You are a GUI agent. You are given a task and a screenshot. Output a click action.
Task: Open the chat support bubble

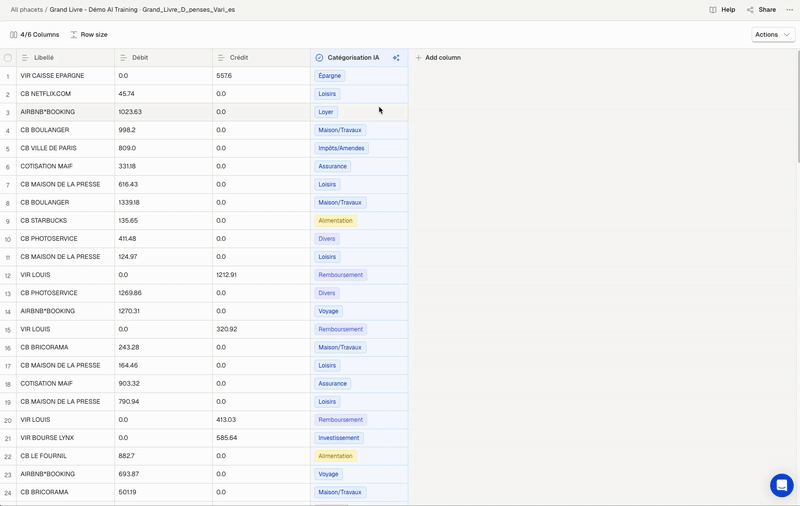(782, 485)
